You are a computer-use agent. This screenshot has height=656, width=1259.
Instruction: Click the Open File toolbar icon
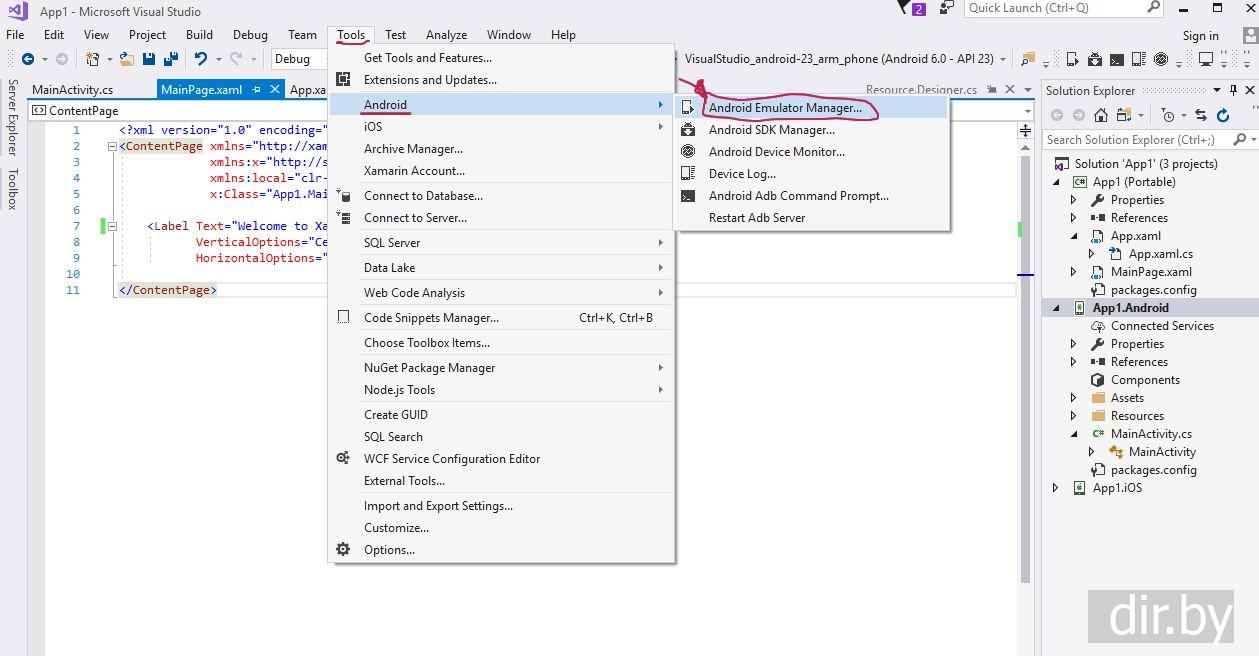[x=127, y=59]
